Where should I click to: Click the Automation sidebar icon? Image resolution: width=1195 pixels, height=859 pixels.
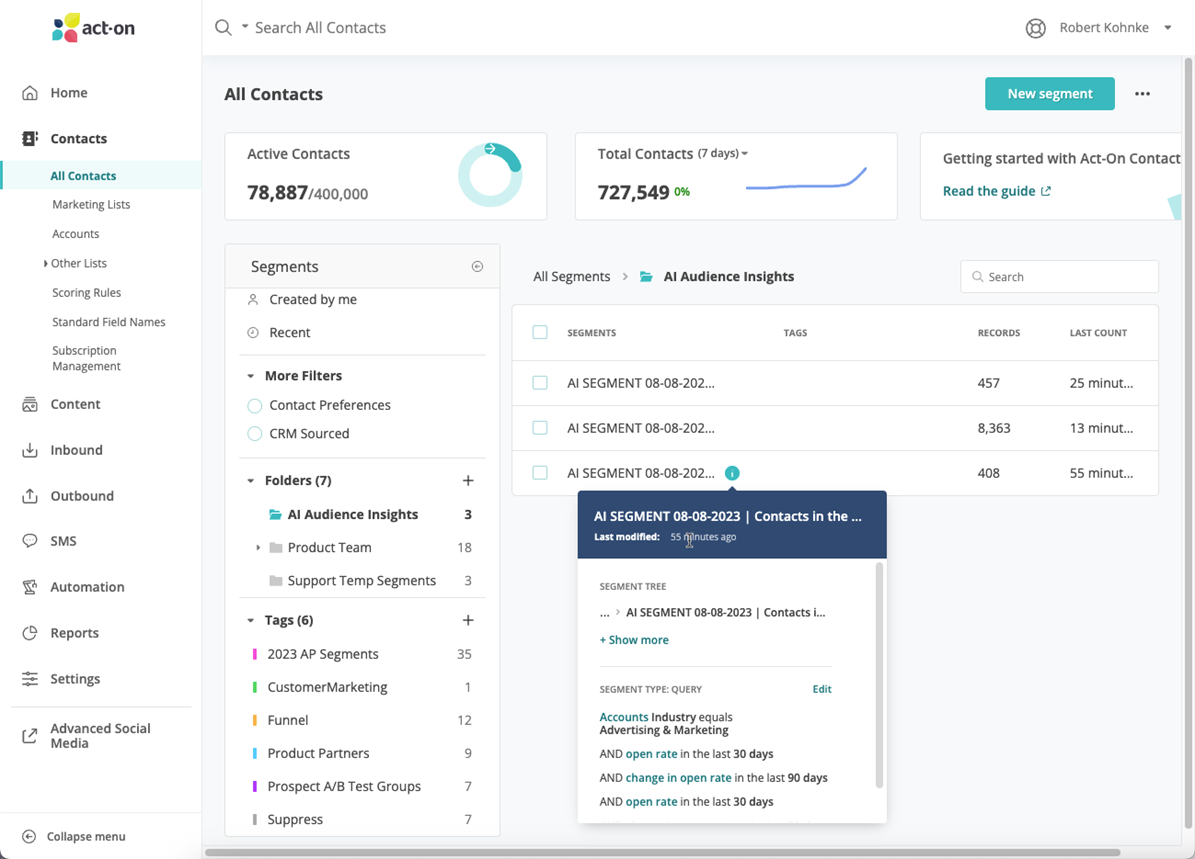(30, 587)
